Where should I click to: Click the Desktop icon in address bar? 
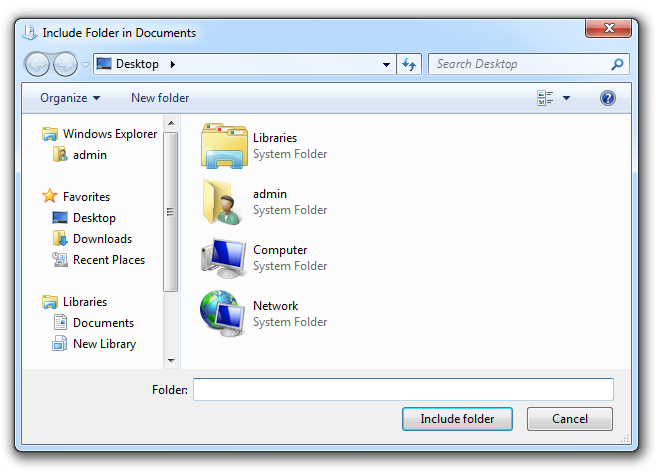pyautogui.click(x=104, y=64)
